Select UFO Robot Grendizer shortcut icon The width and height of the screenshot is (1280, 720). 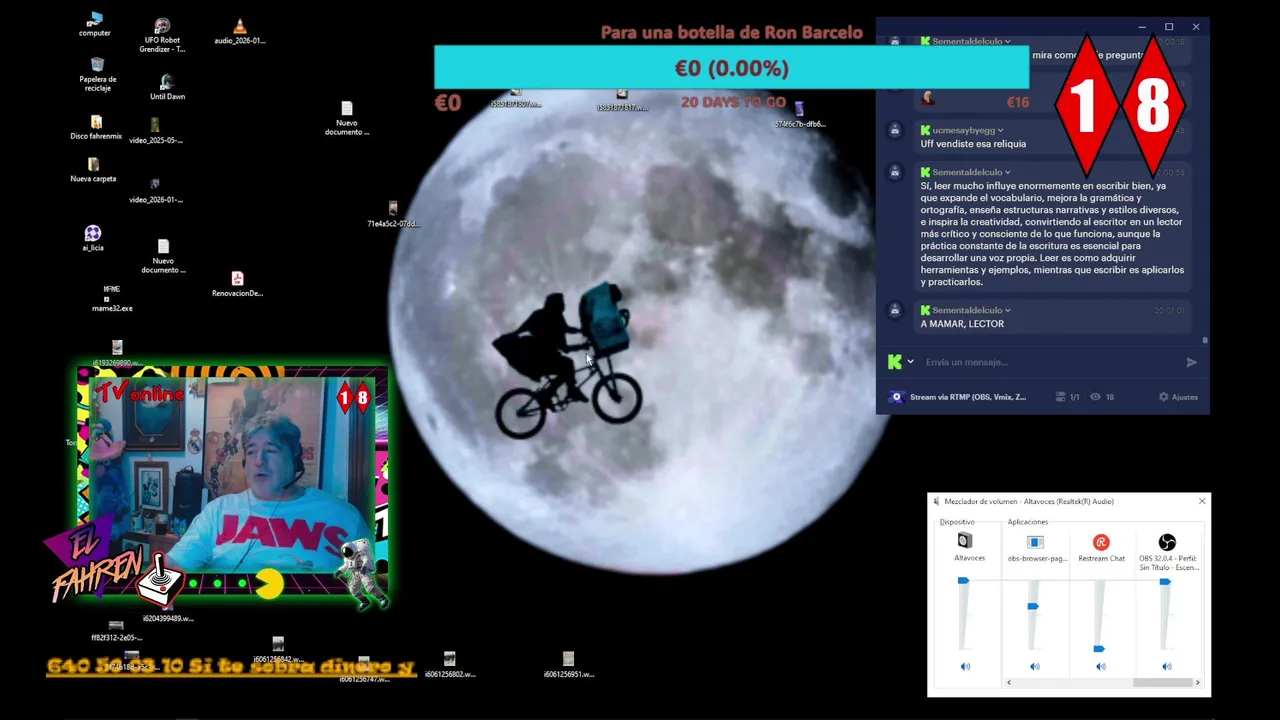(x=162, y=35)
